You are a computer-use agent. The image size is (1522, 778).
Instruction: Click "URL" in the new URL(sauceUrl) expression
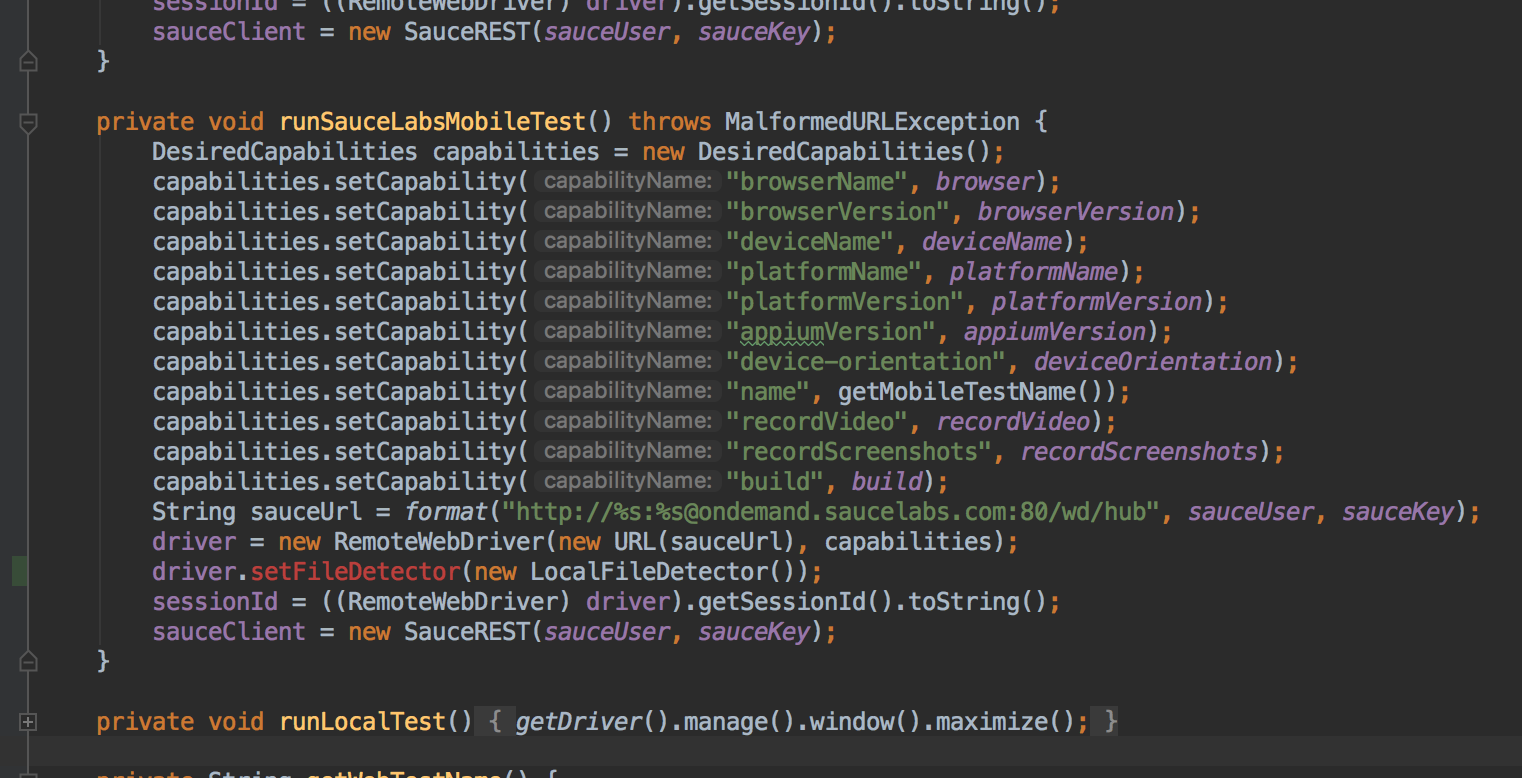point(635,542)
